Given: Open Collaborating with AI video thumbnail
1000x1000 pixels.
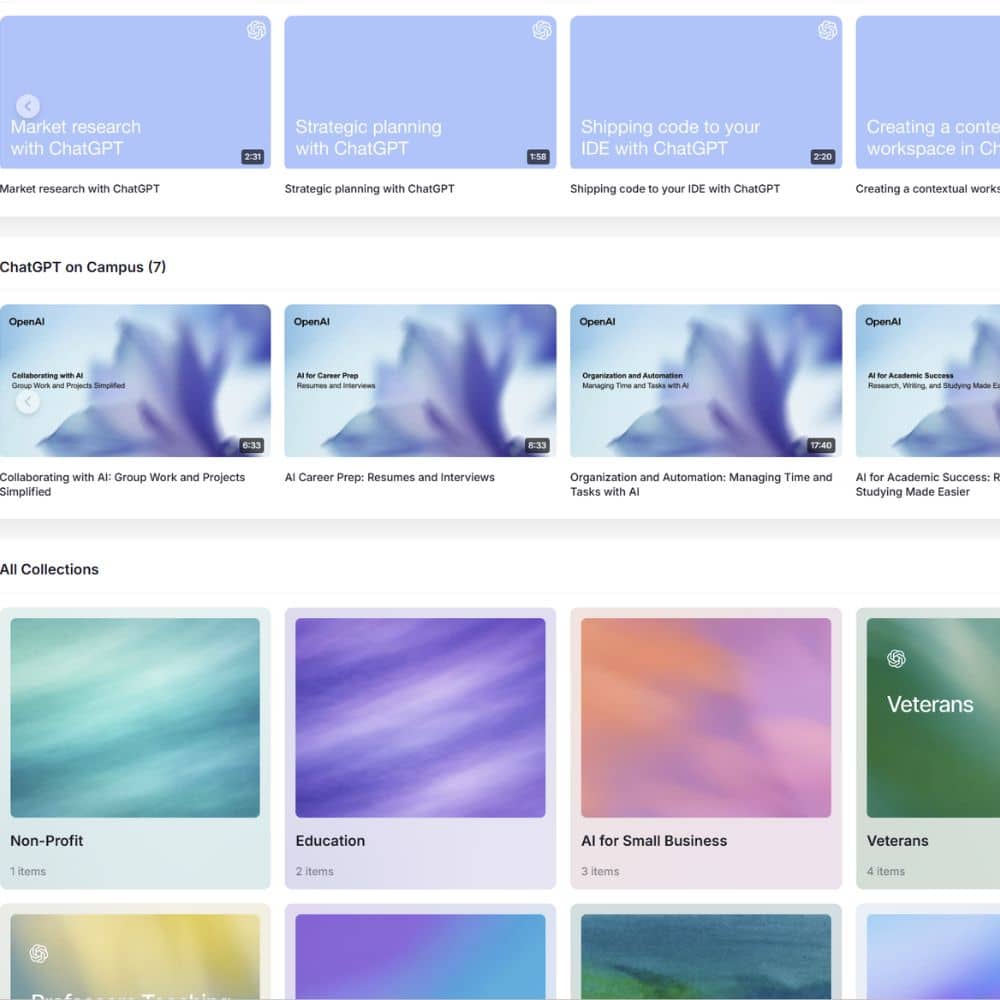Looking at the screenshot, I should point(135,381).
